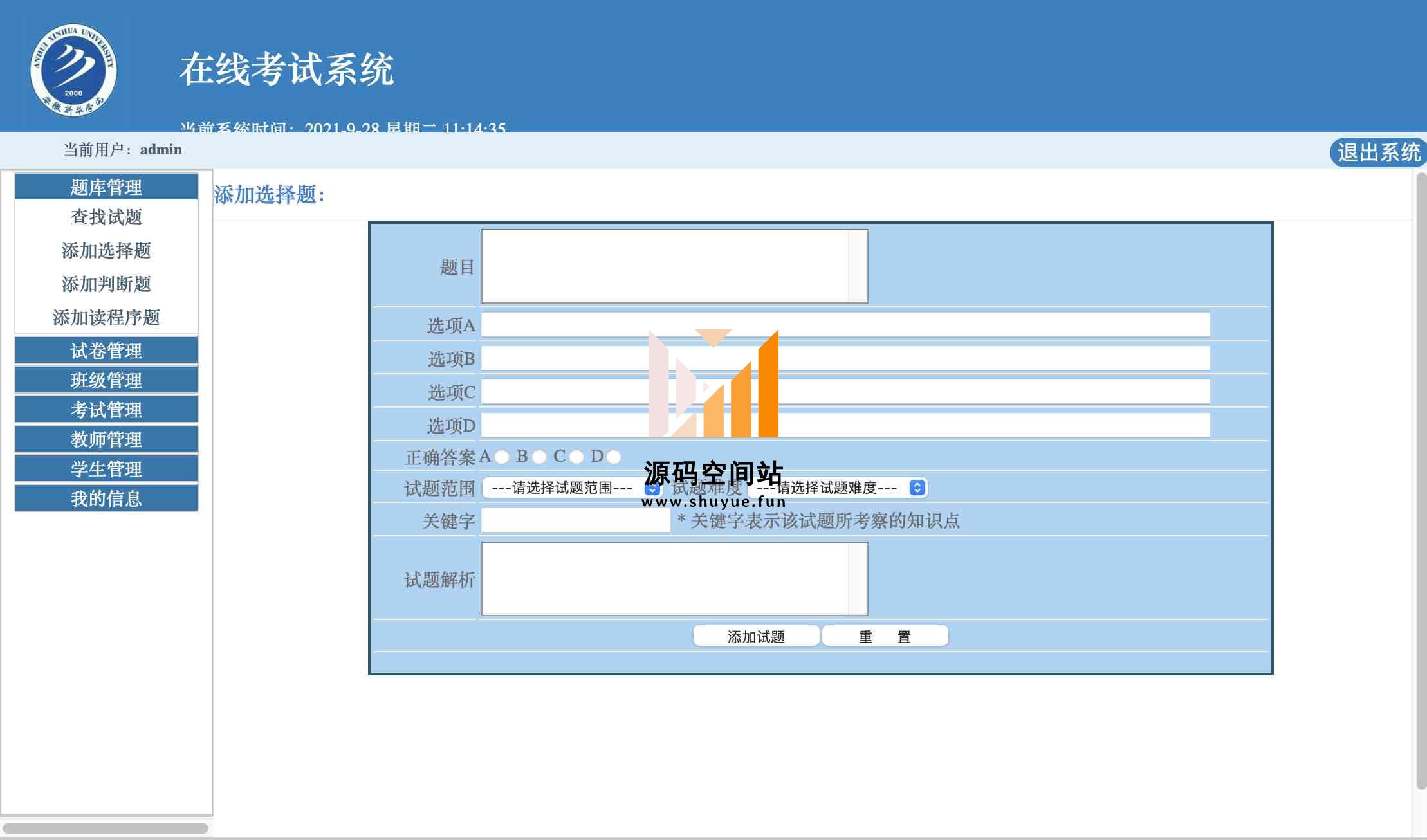Screen dimensions: 1427x840
Task: Open the 我的信息 menu section
Action: click(106, 498)
